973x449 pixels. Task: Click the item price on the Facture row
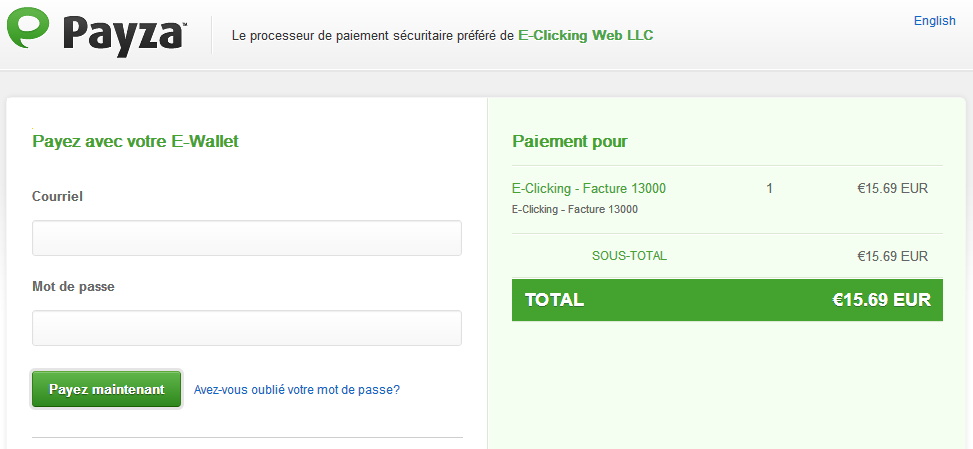[892, 188]
